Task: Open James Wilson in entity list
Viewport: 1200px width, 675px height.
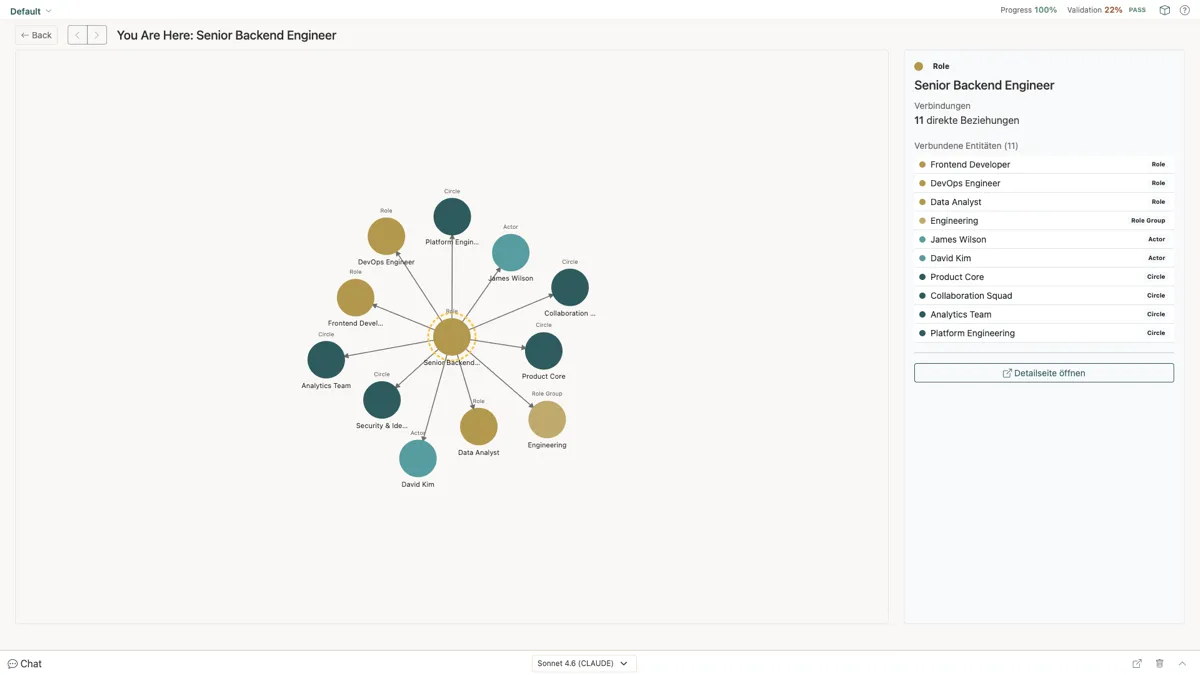Action: [x=1044, y=239]
